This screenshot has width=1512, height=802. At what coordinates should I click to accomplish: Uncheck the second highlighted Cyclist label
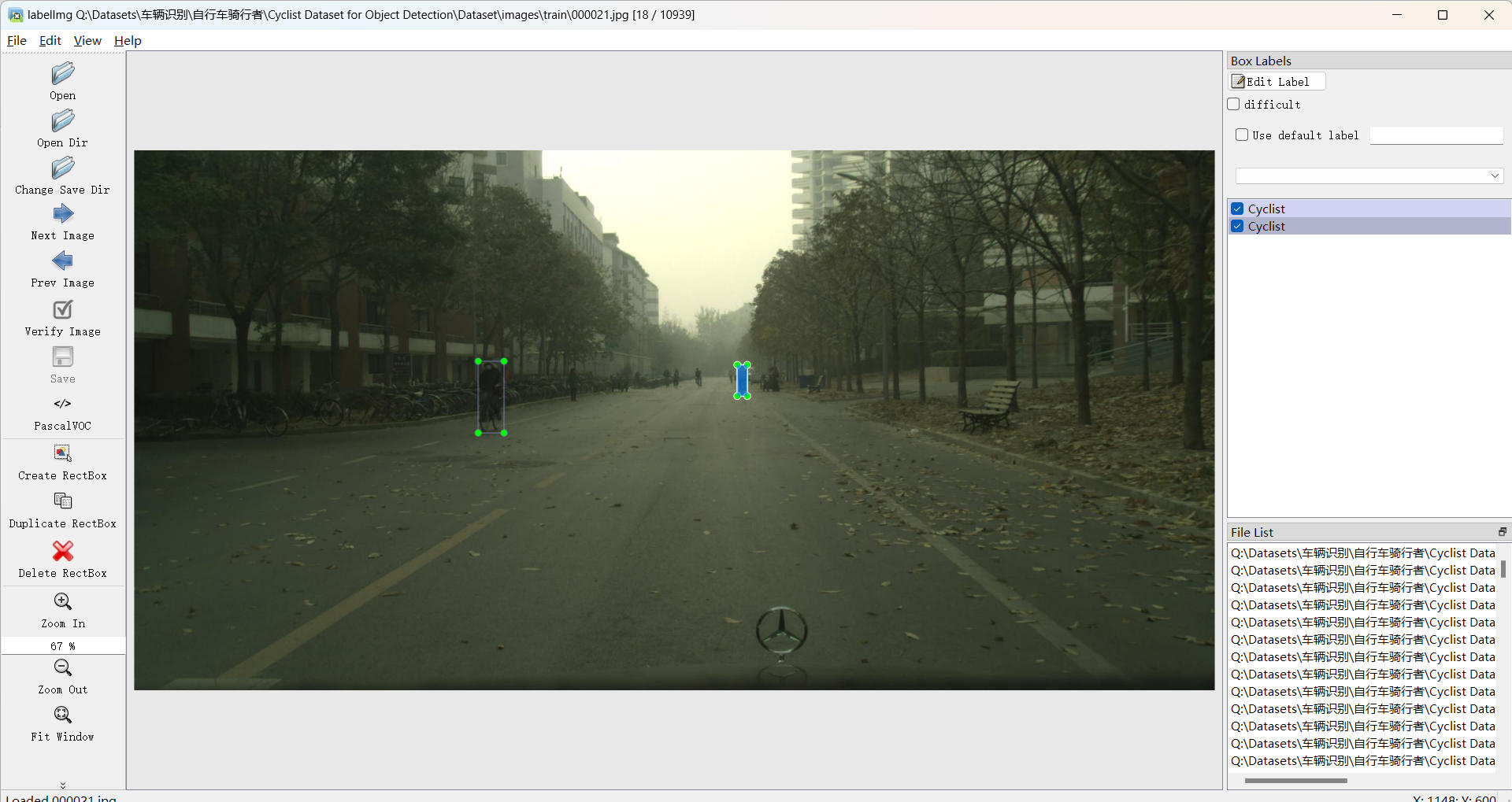[x=1238, y=226]
